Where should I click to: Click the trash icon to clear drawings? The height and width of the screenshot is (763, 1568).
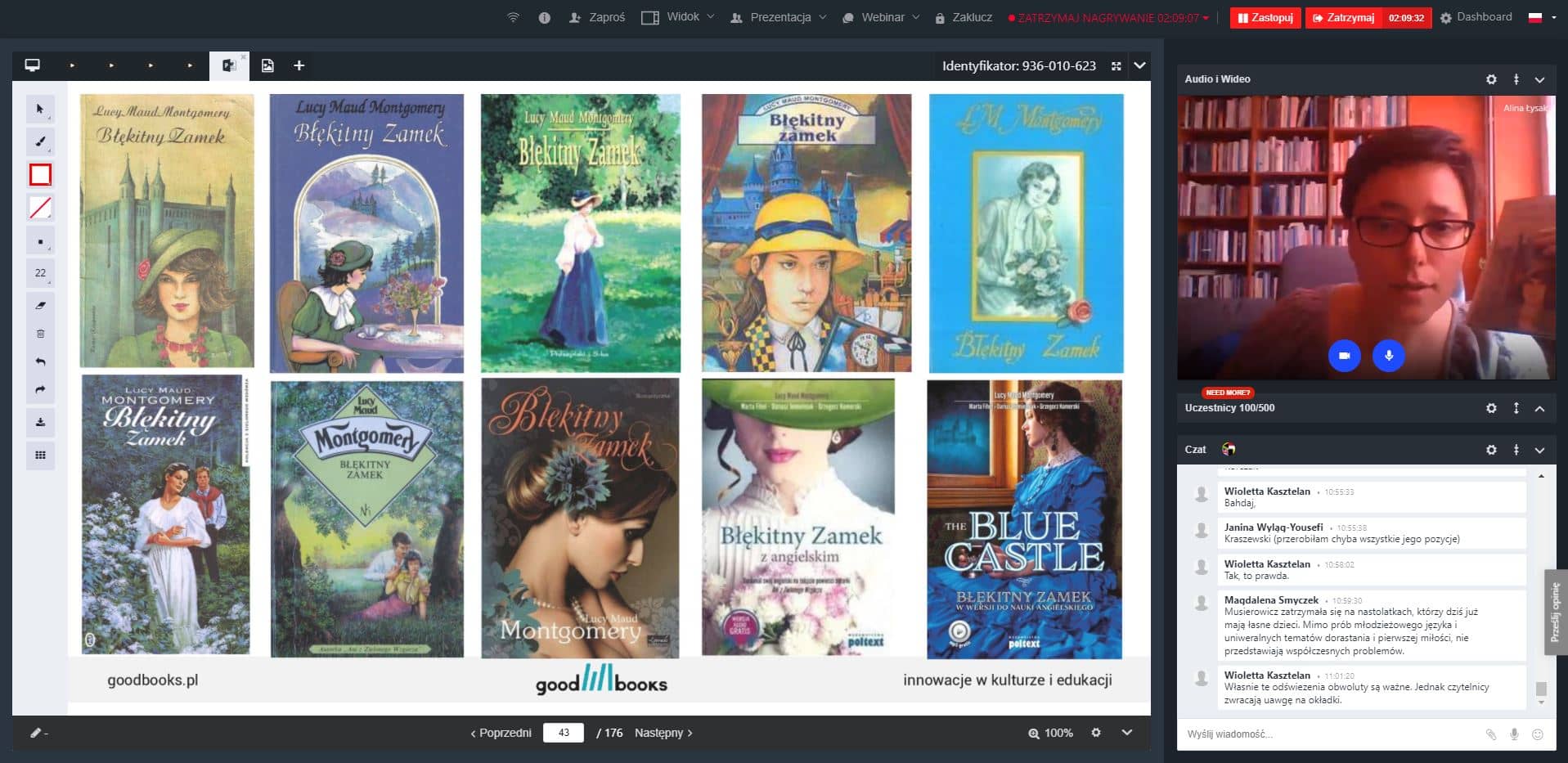(40, 334)
